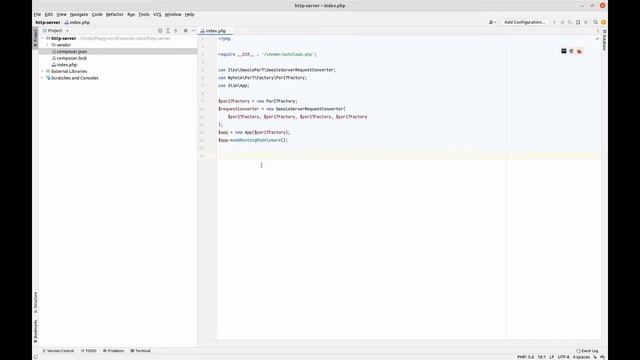This screenshot has width=640, height=360.
Task: Click the orange IDE updates icon
Action: (x=603, y=22)
